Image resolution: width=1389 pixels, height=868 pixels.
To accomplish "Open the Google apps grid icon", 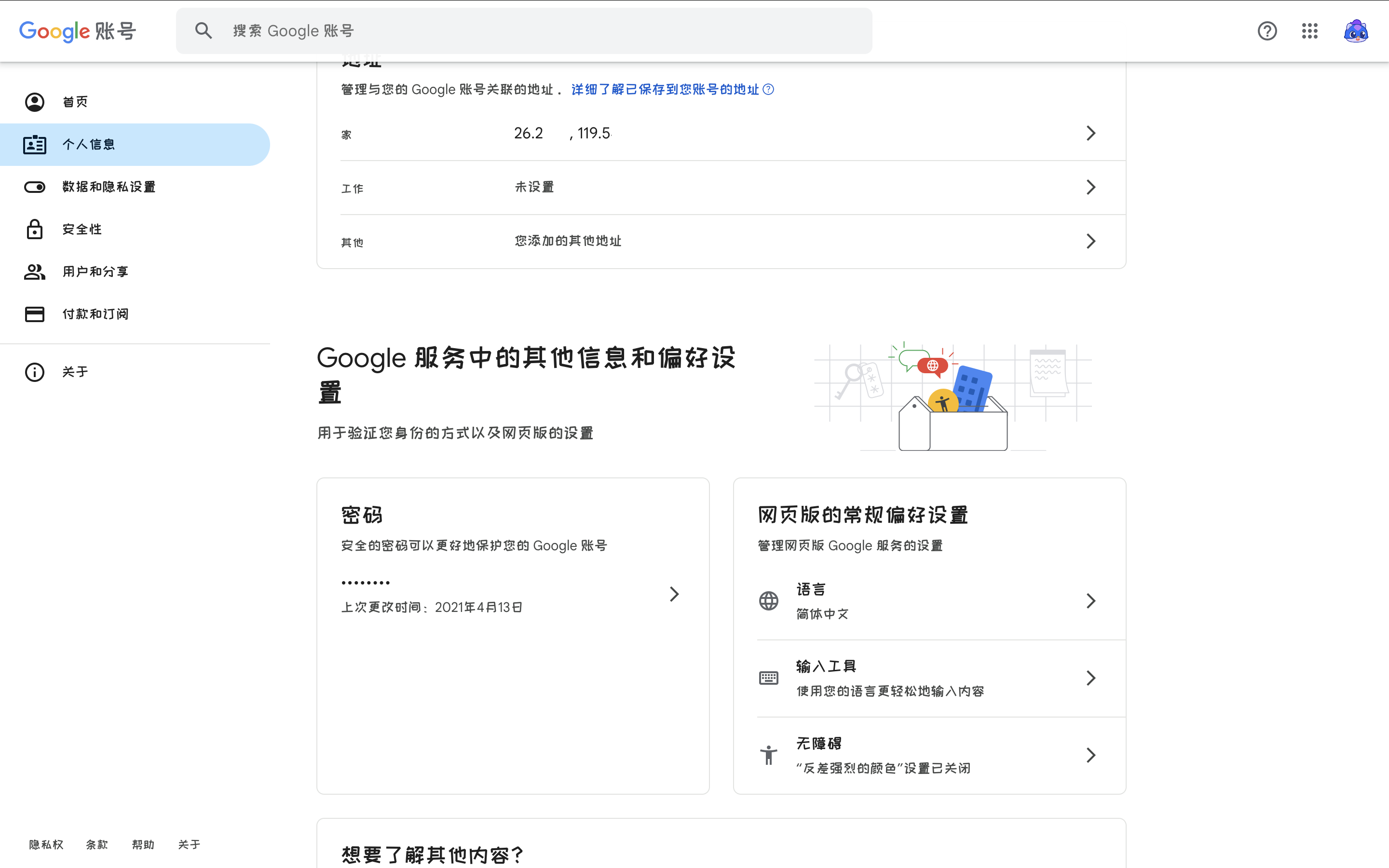I will [1310, 31].
